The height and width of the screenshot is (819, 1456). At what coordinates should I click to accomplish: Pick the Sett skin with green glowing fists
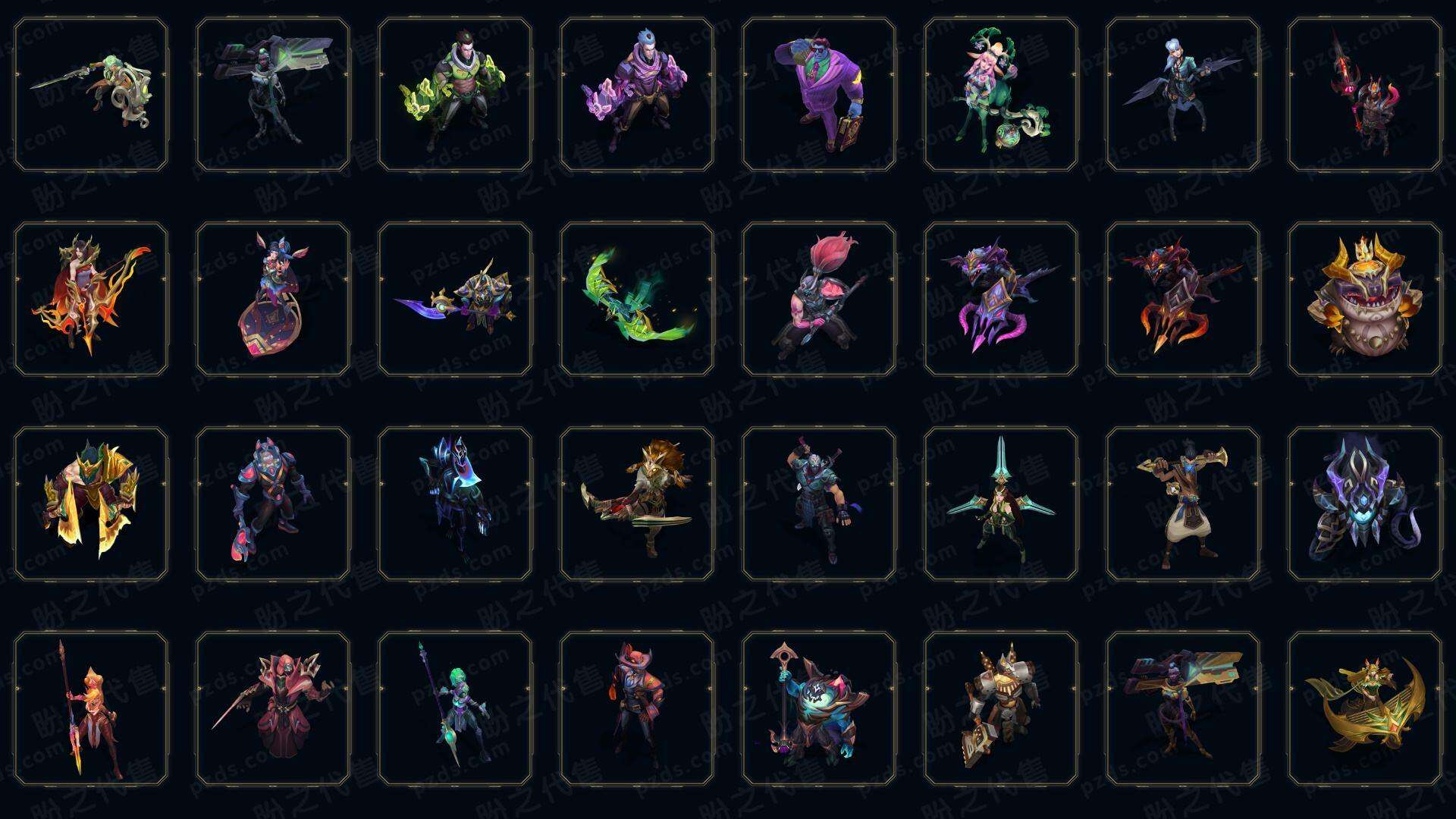pos(455,95)
